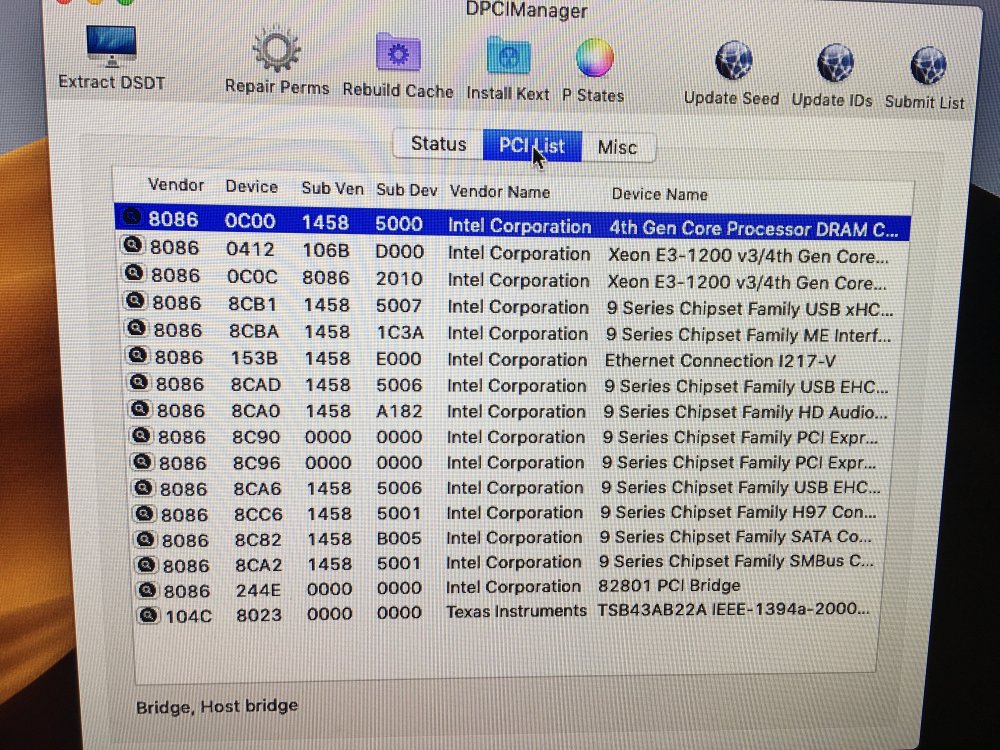Click device ID cell '8C90'
Screen dimensions: 1000x750
click(255, 438)
